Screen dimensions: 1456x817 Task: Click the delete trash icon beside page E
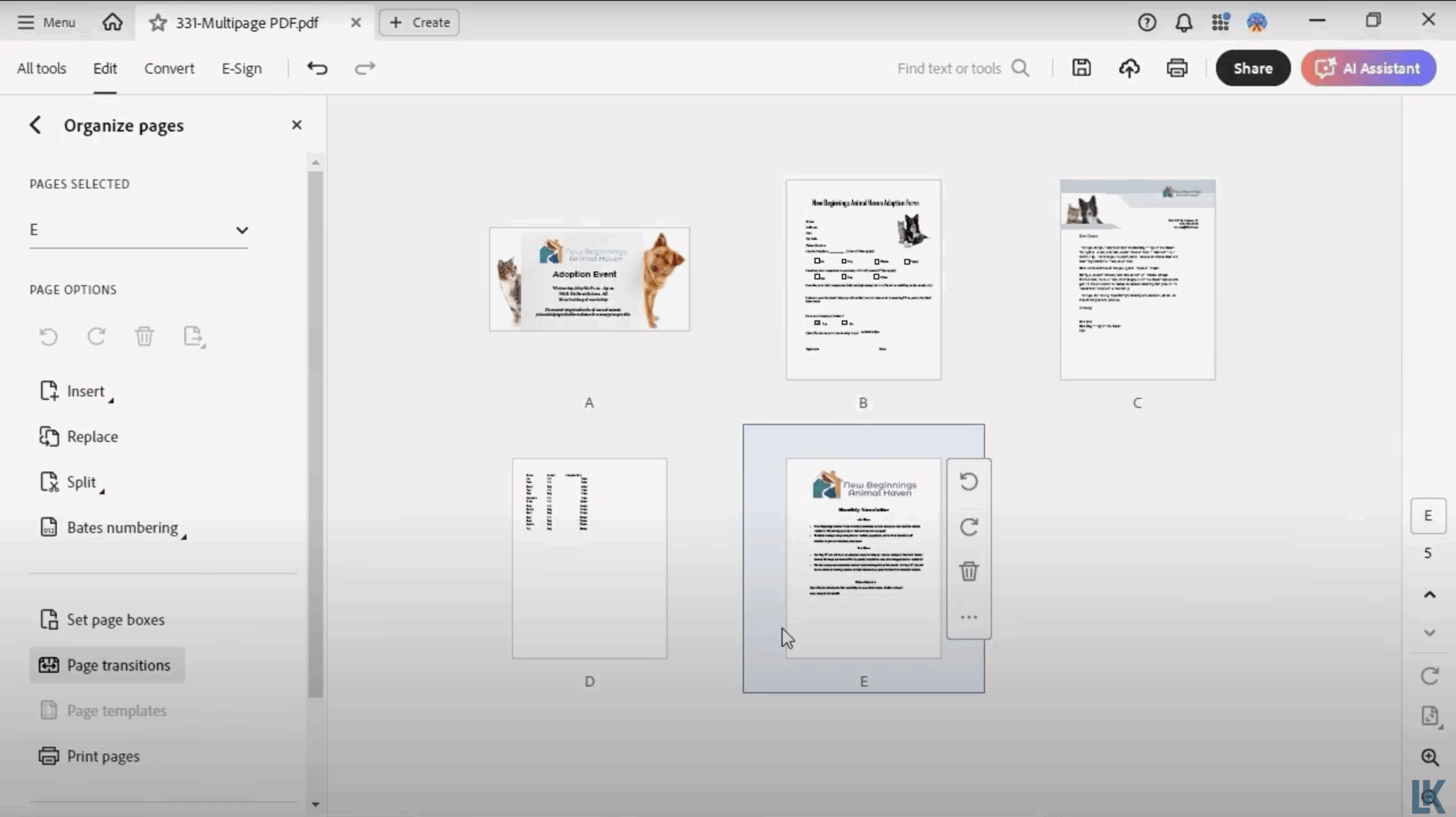click(969, 571)
